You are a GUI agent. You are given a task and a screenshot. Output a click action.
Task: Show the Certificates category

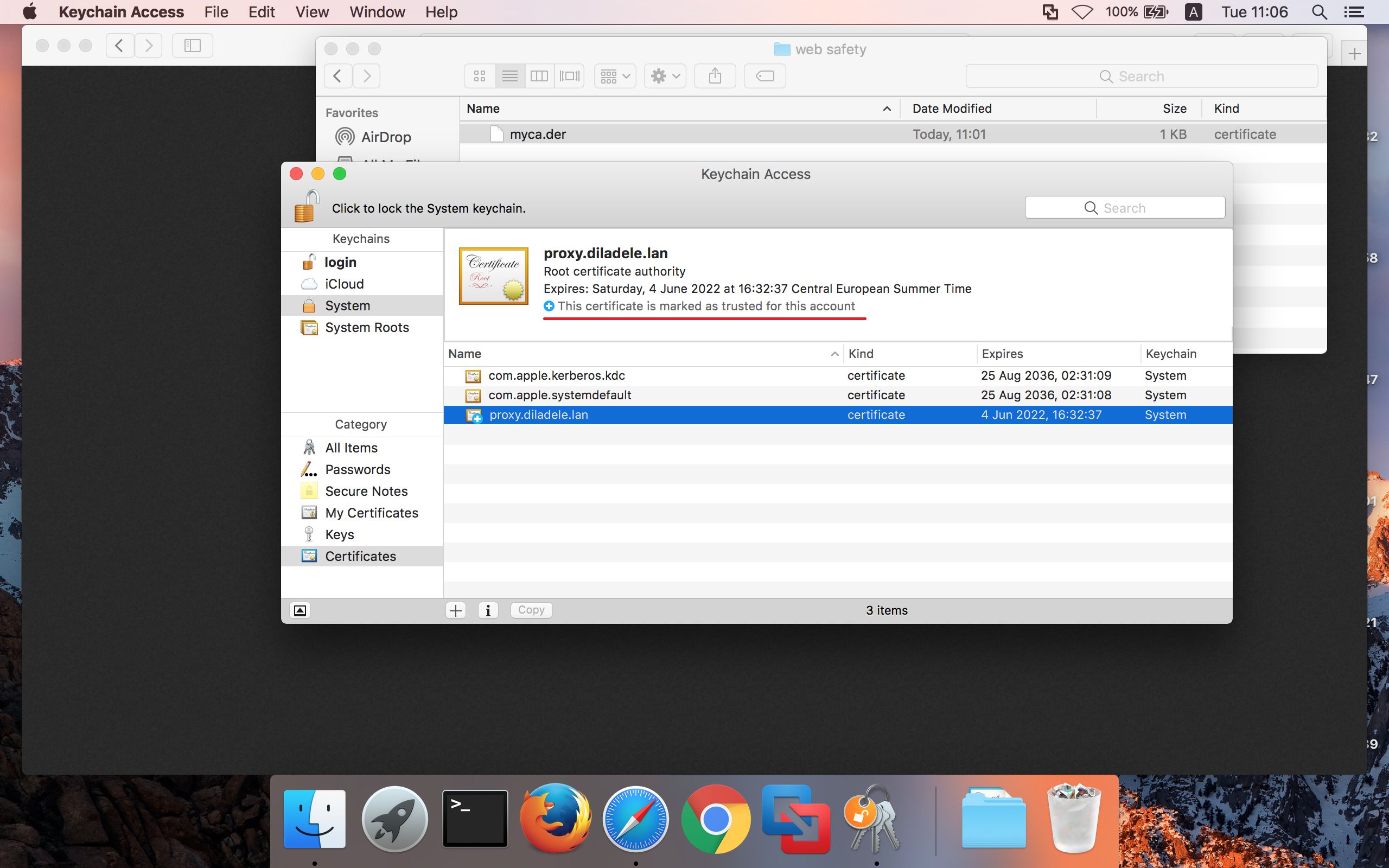[362, 556]
